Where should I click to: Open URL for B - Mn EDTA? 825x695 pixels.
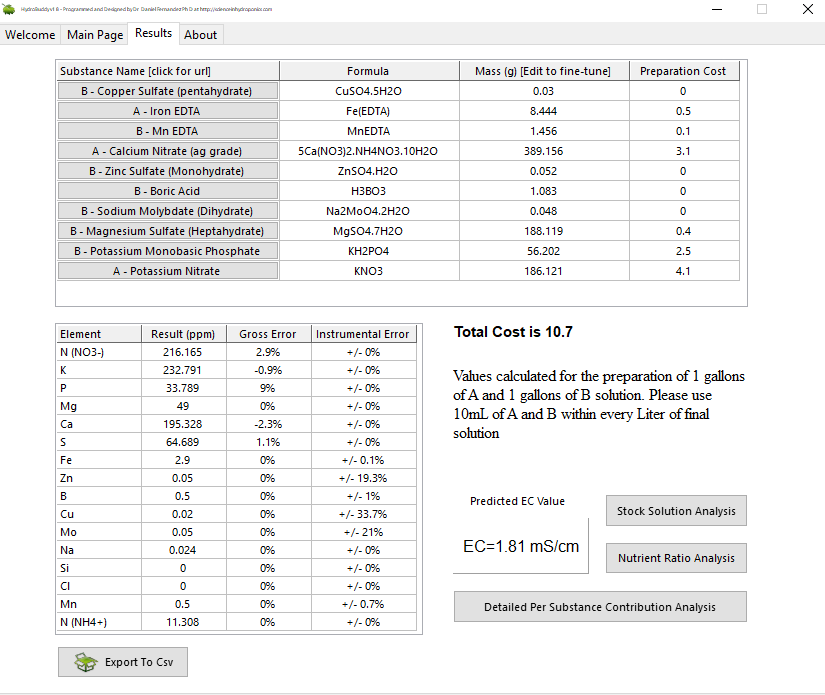[168, 131]
